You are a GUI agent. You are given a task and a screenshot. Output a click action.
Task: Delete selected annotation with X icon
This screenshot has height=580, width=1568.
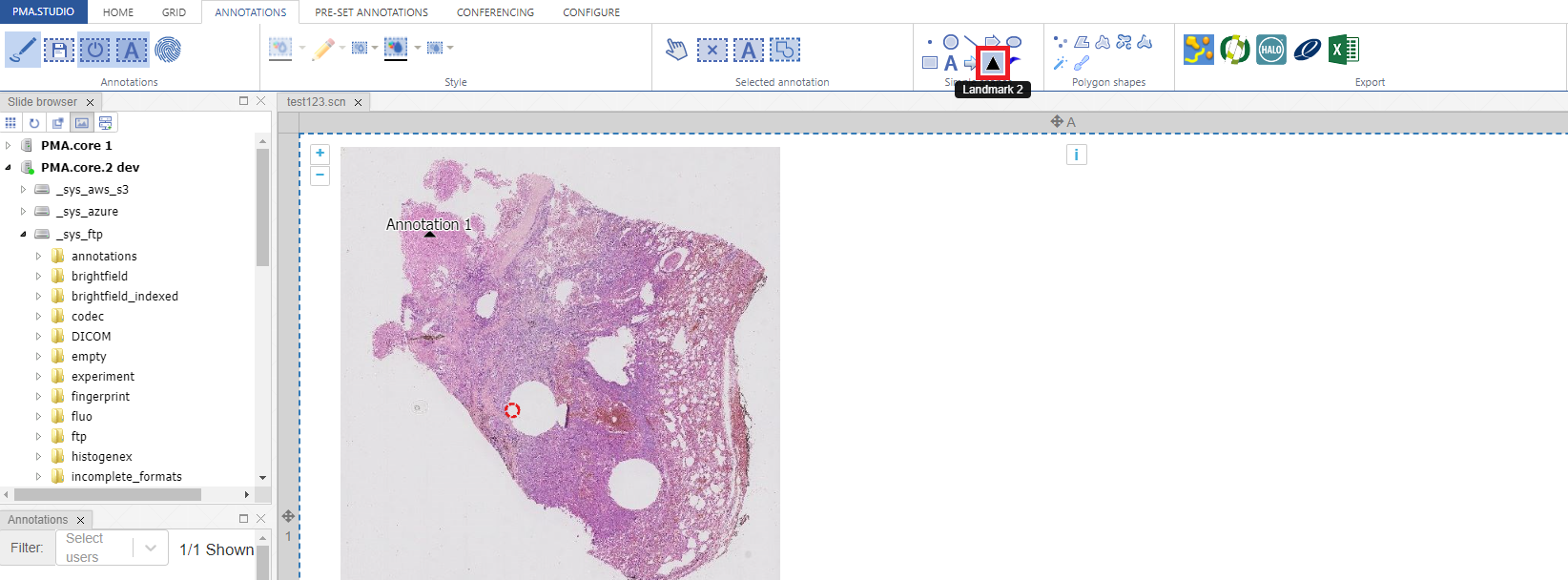(712, 50)
